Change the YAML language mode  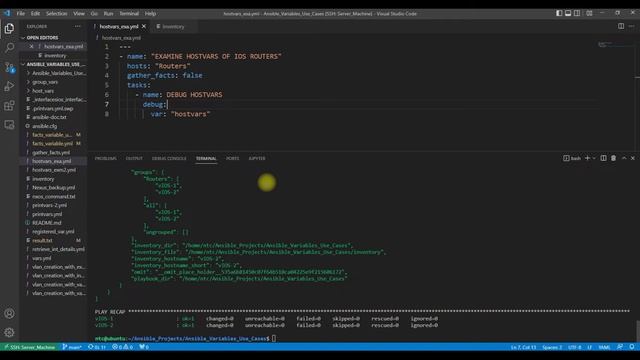604,347
